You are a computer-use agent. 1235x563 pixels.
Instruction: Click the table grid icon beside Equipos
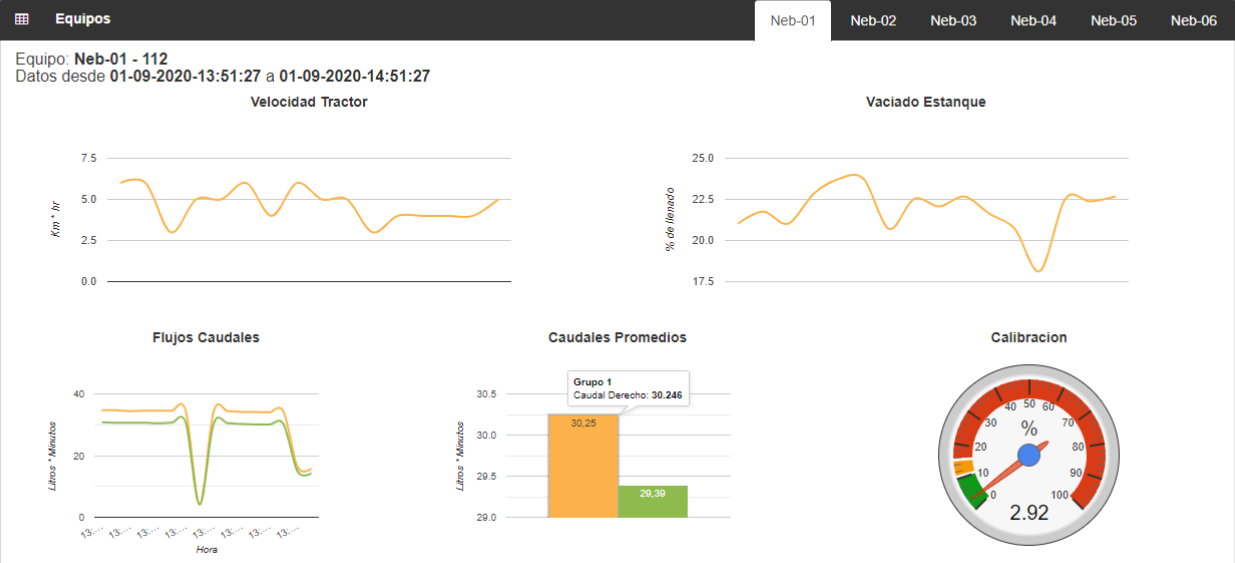(22, 19)
